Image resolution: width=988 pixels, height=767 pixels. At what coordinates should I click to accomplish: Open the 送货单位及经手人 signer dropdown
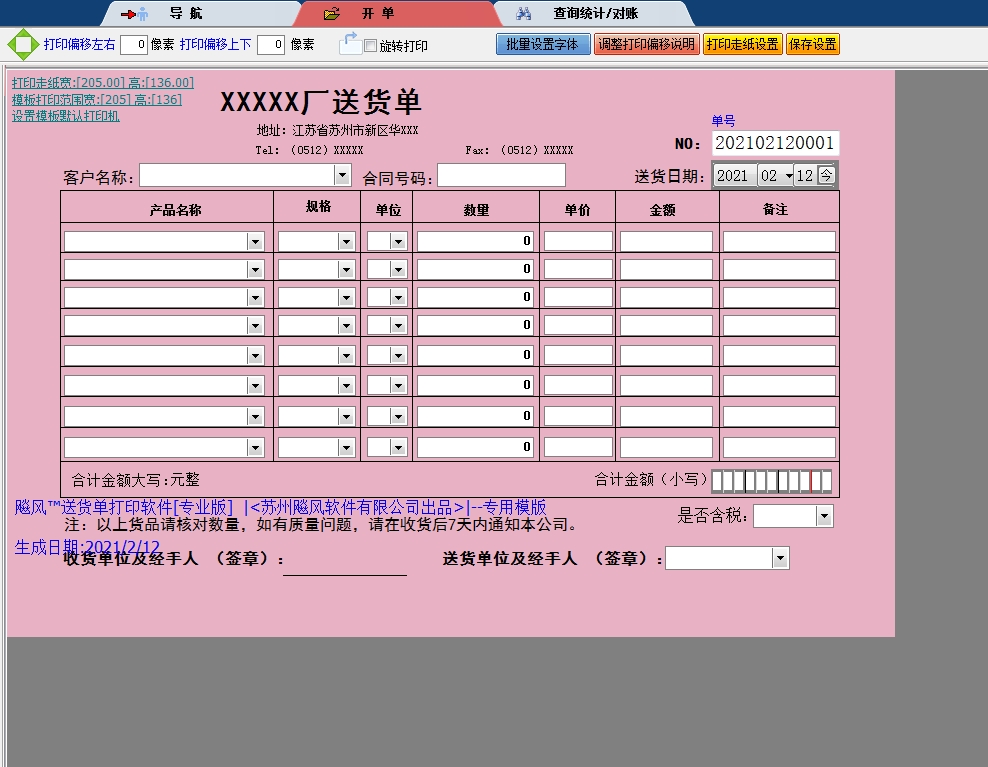(x=779, y=557)
